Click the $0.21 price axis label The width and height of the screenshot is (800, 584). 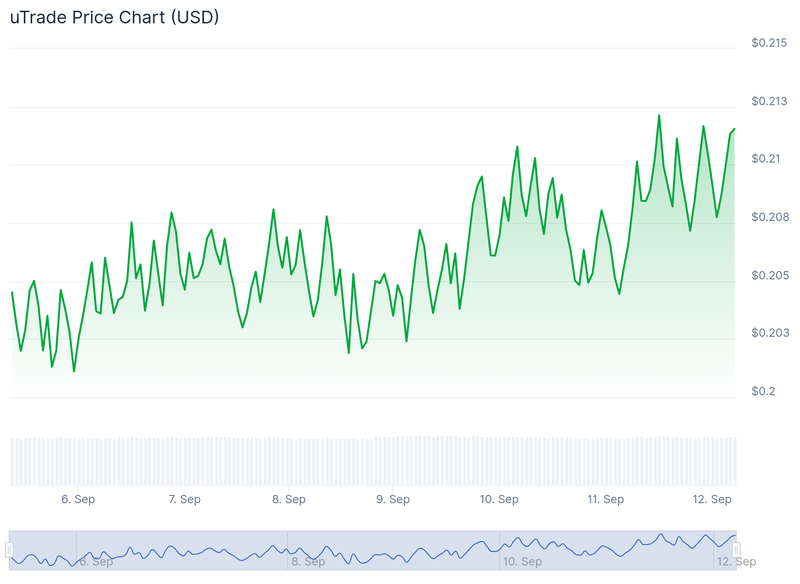(766, 159)
